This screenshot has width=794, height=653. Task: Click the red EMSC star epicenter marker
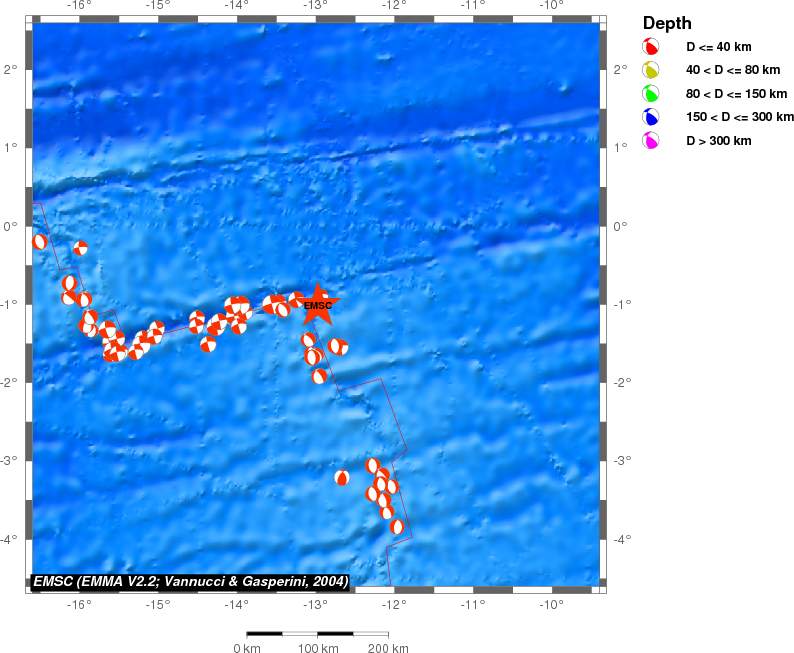point(317,305)
